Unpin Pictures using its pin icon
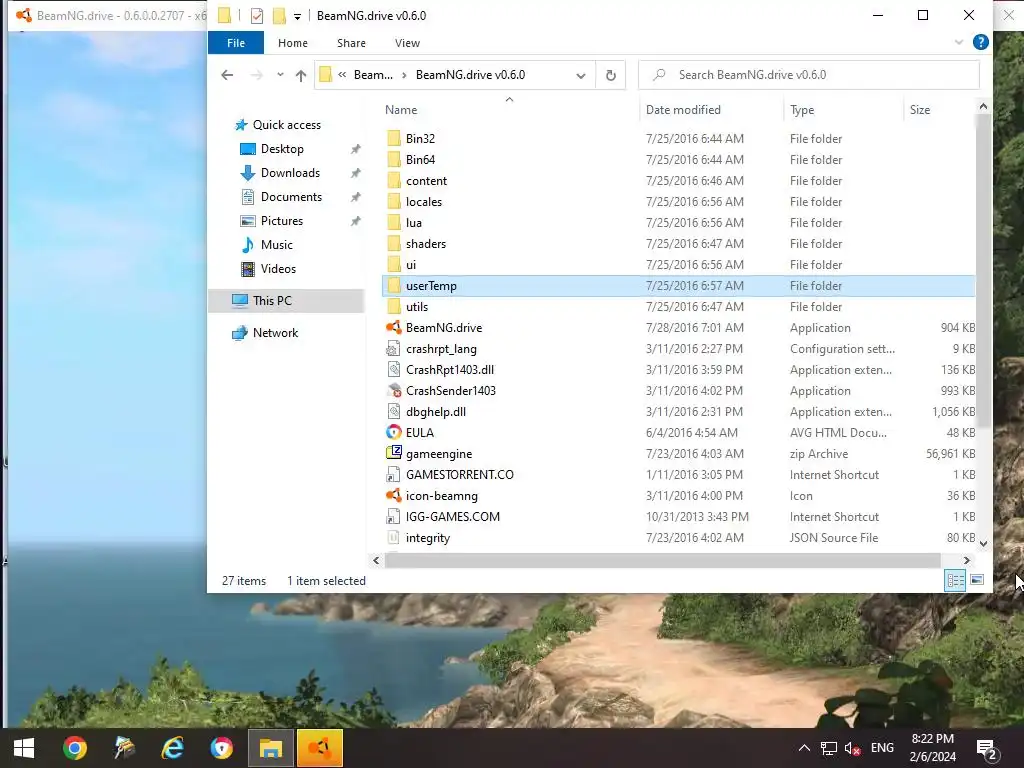This screenshot has height=768, width=1024. [355, 221]
